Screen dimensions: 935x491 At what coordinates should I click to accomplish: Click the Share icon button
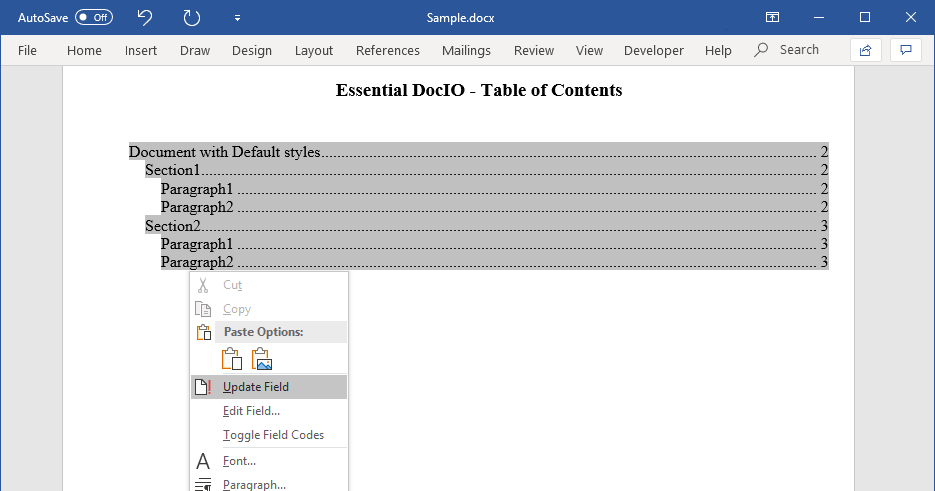tap(865, 50)
